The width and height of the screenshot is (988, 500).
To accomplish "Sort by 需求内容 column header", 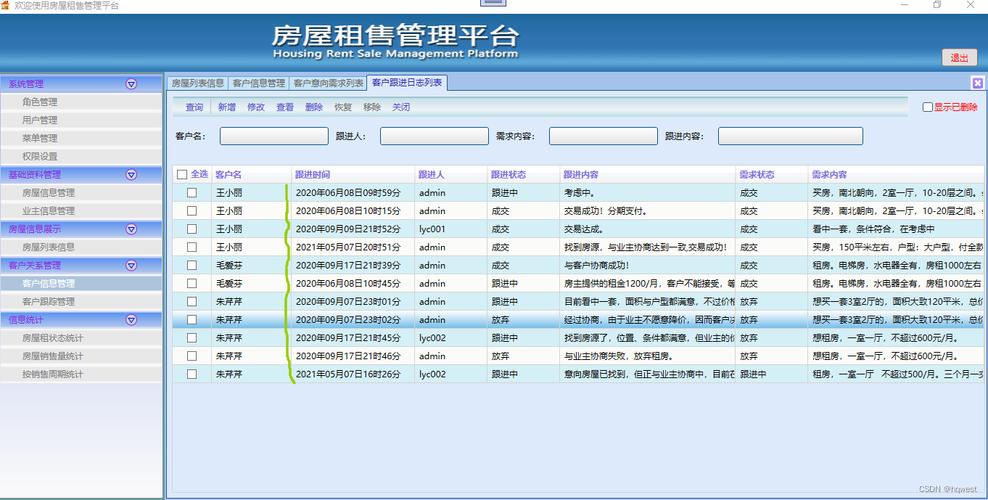I will pyautogui.click(x=897, y=174).
